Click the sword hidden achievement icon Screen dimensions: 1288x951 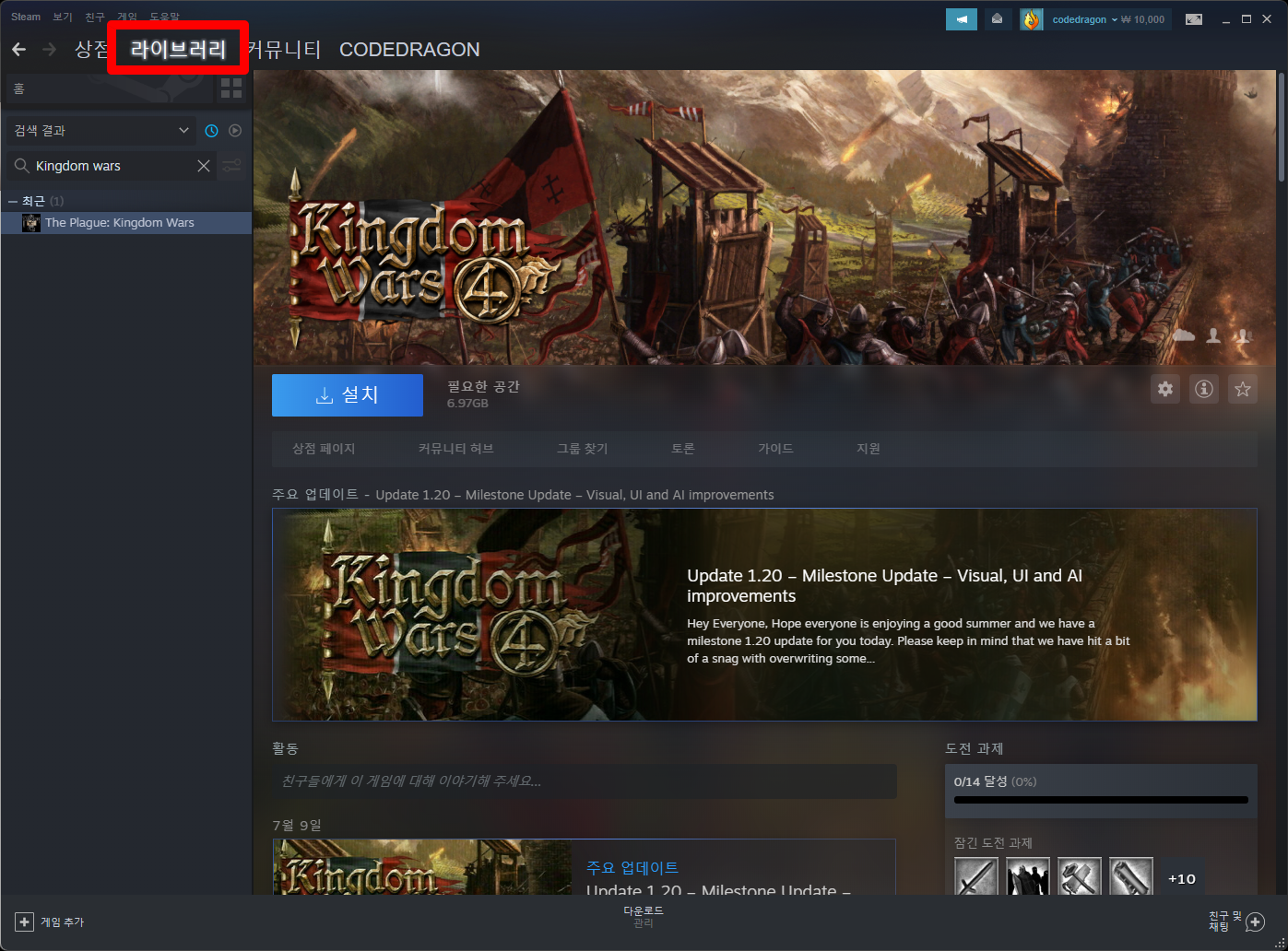pos(976,878)
